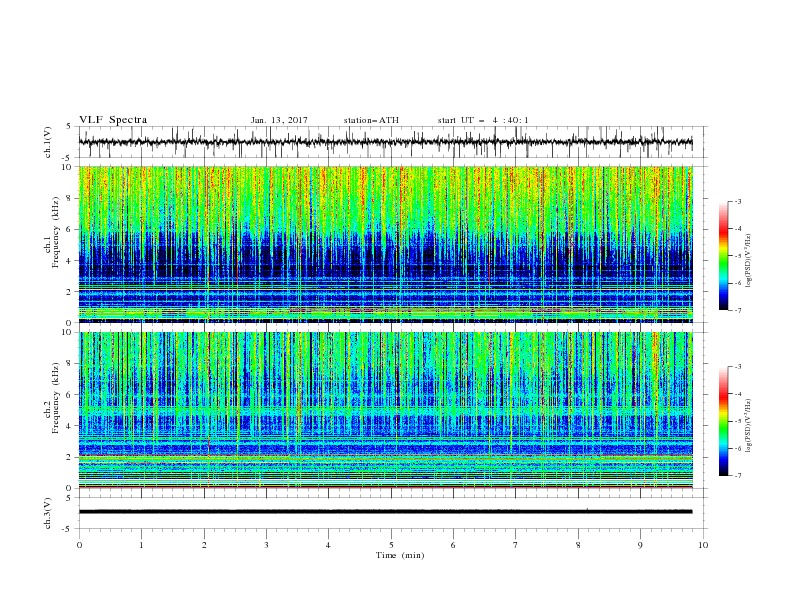The width and height of the screenshot is (792, 612).
Task: Click the ch.1 spectrogram color scale bar
Action: 723,256
